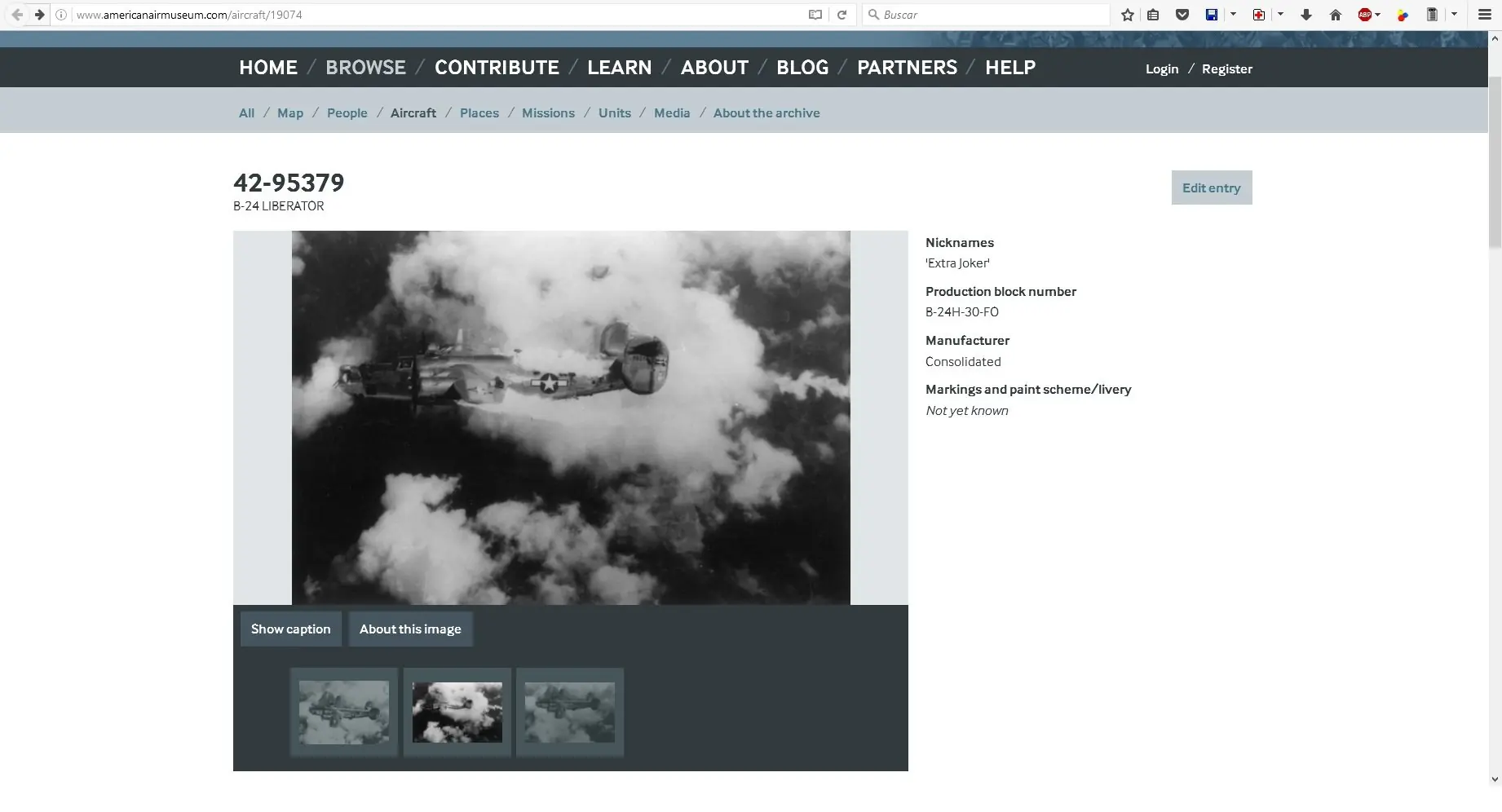Select the second highlighted B-24 thumbnail

pyautogui.click(x=457, y=713)
